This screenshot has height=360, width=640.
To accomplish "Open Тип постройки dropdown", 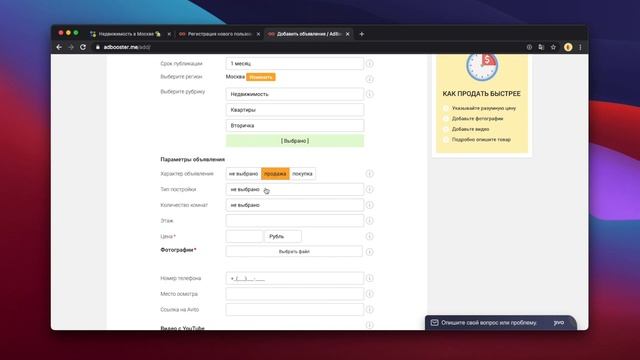I will pos(295,189).
